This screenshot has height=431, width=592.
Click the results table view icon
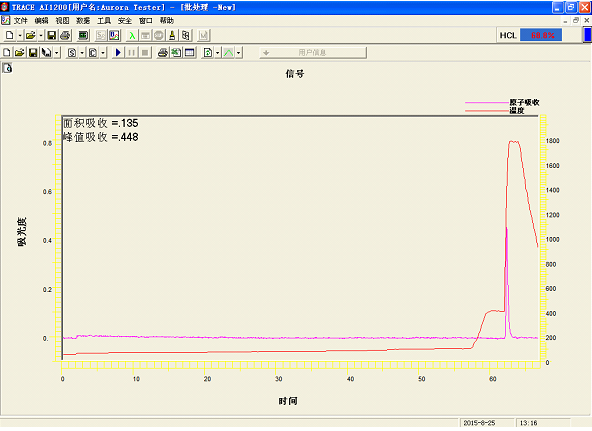[x=190, y=52]
